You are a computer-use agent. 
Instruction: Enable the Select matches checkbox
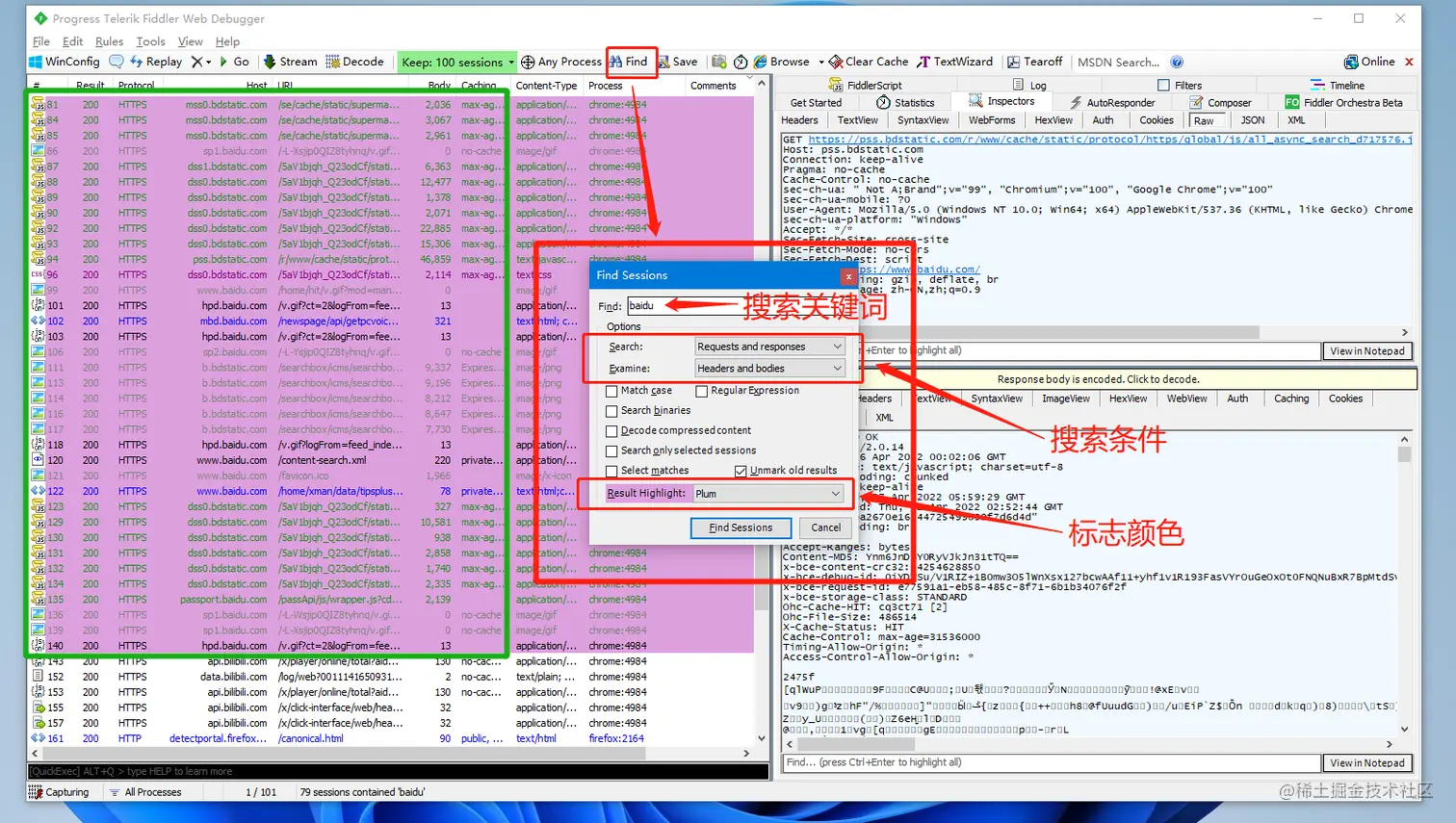point(611,471)
